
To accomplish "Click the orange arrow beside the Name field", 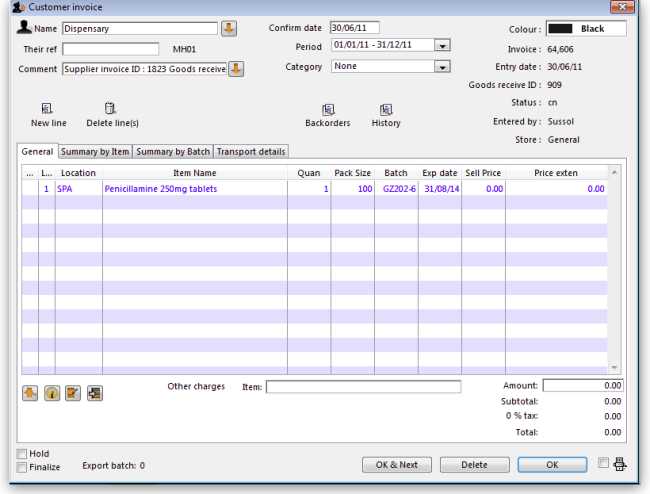I will click(x=229, y=28).
